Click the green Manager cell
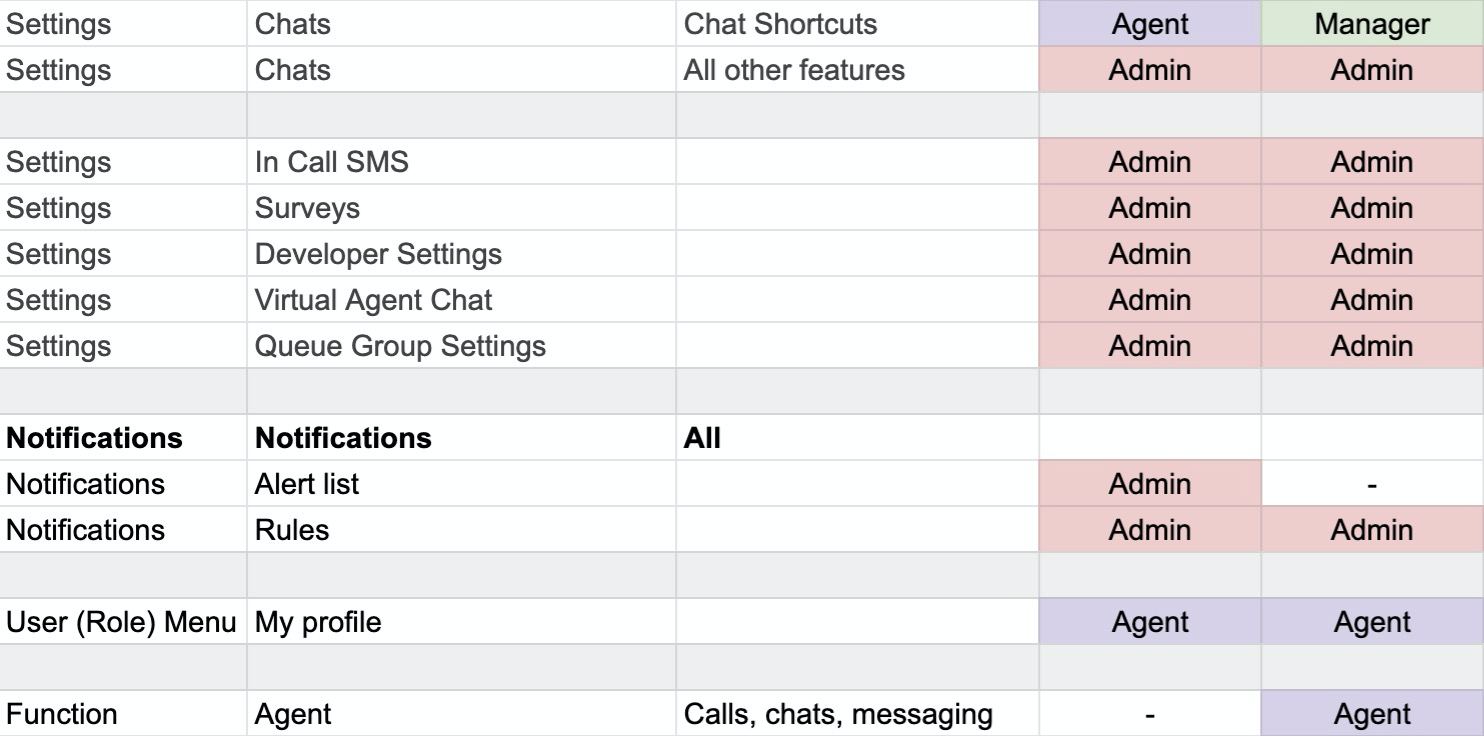The height and width of the screenshot is (736, 1484). [x=1372, y=25]
